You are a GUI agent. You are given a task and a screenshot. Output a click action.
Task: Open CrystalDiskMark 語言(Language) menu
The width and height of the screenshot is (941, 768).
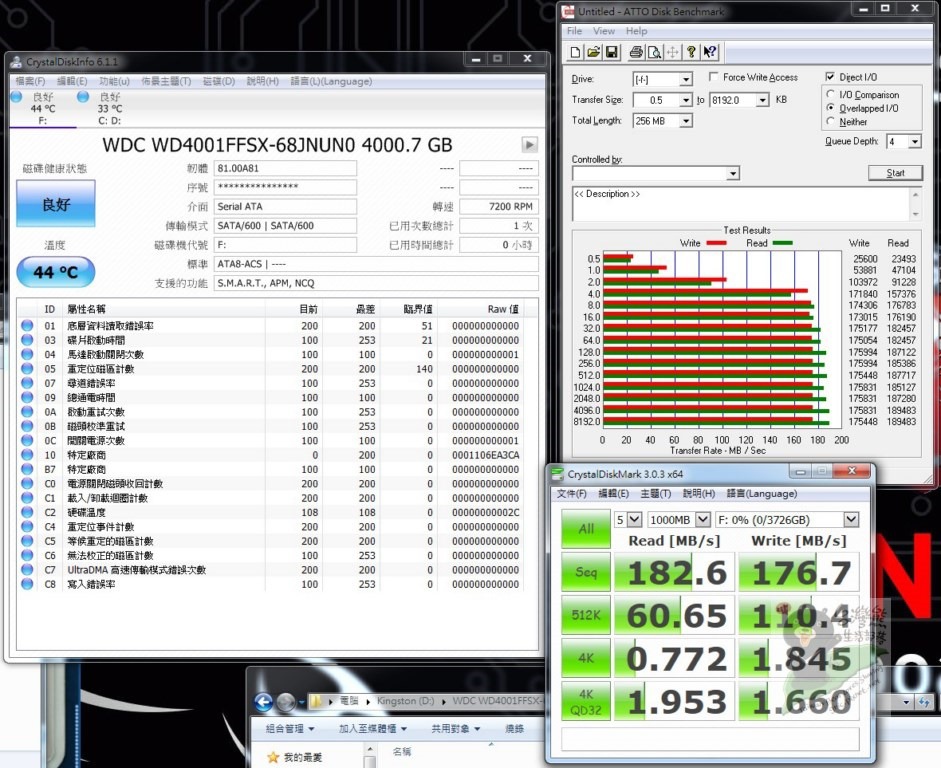click(x=762, y=494)
